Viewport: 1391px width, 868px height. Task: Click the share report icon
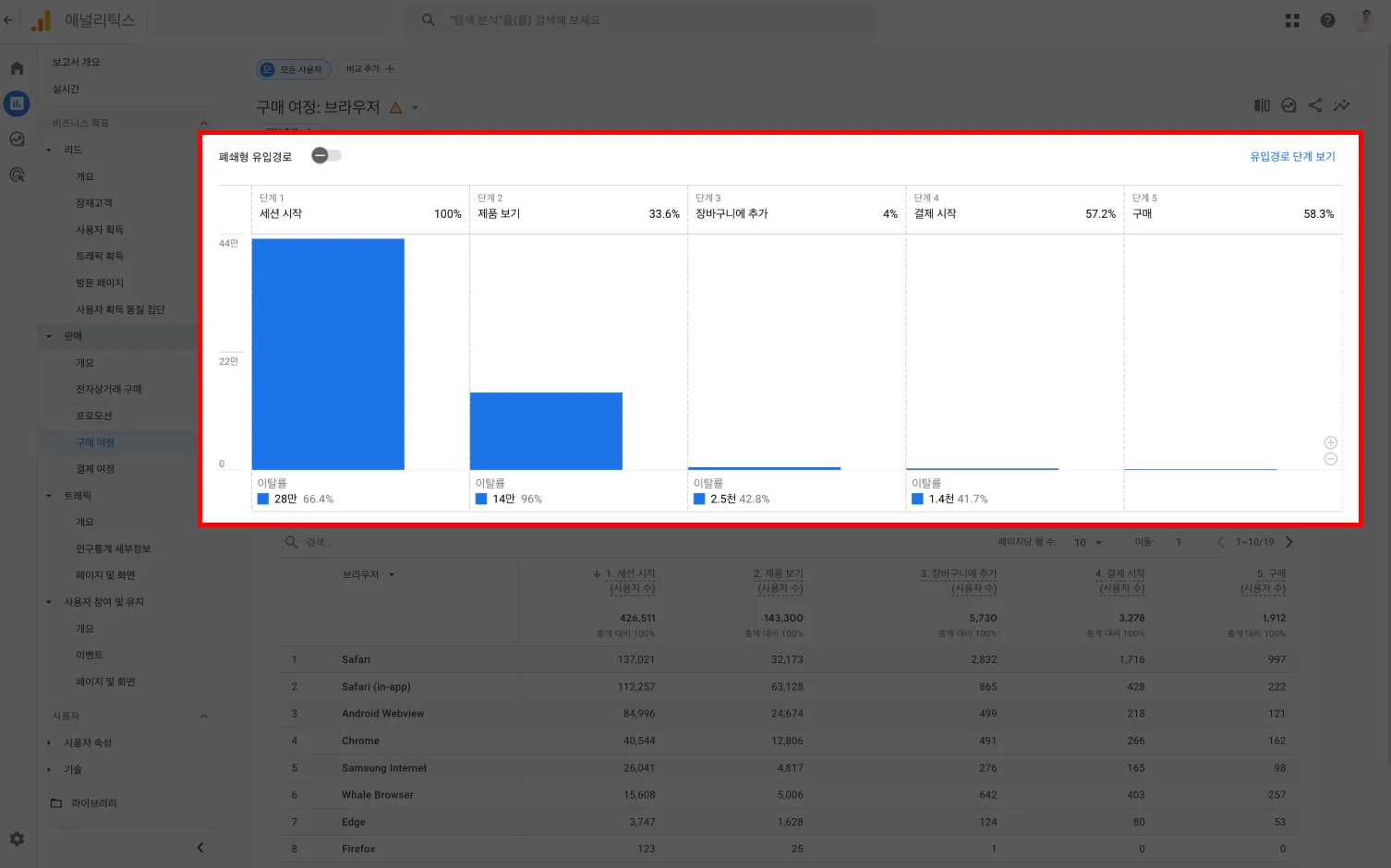[1315, 105]
